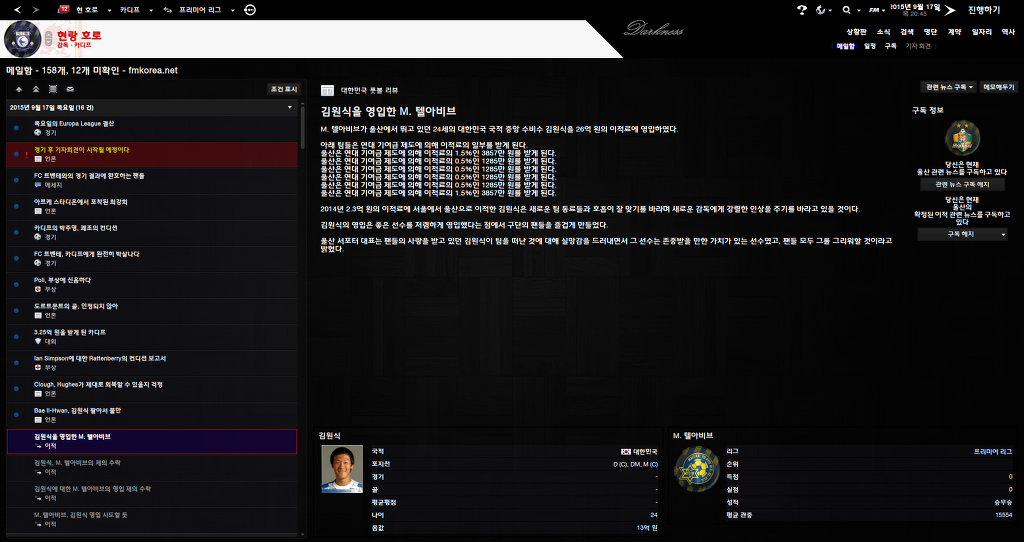The image size is (1024, 542).
Task: Open the 상황판 menu
Action: click(x=856, y=31)
